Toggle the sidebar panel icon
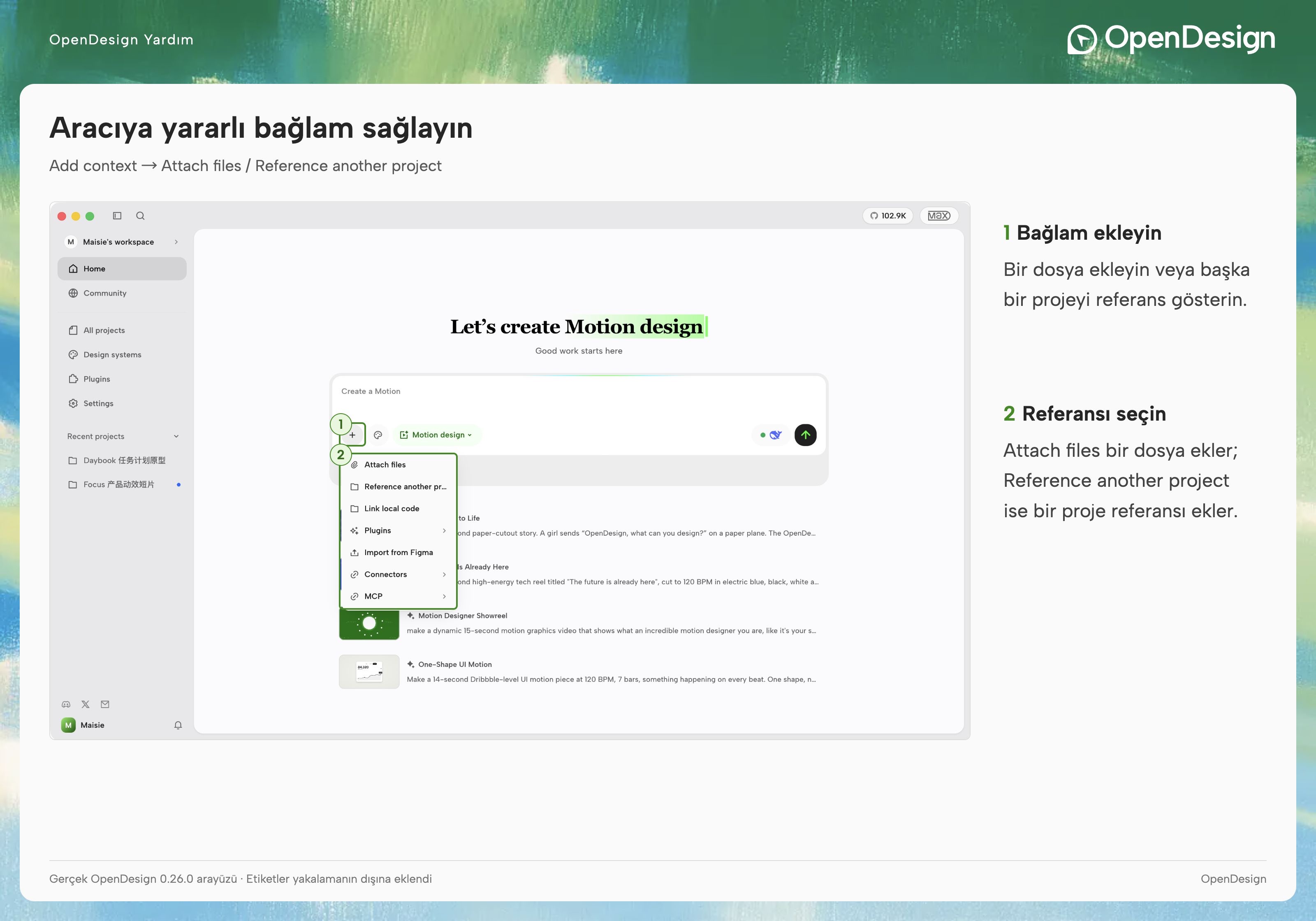Image resolution: width=1316 pixels, height=921 pixels. click(117, 215)
